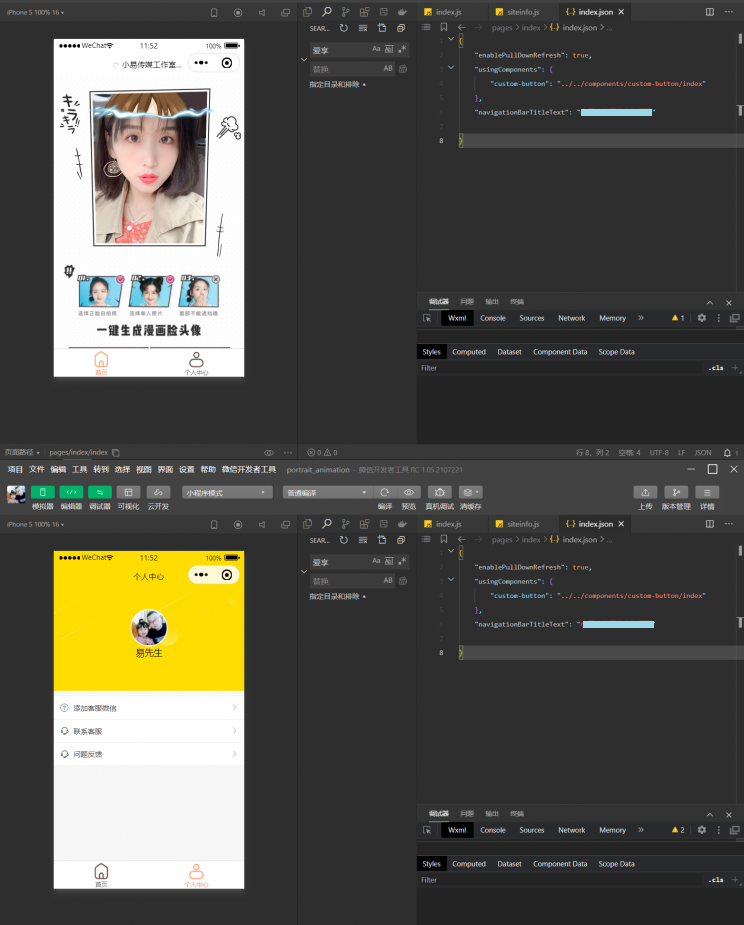This screenshot has width=744, height=925.
Task: Split the editor in top window
Action: (710, 12)
